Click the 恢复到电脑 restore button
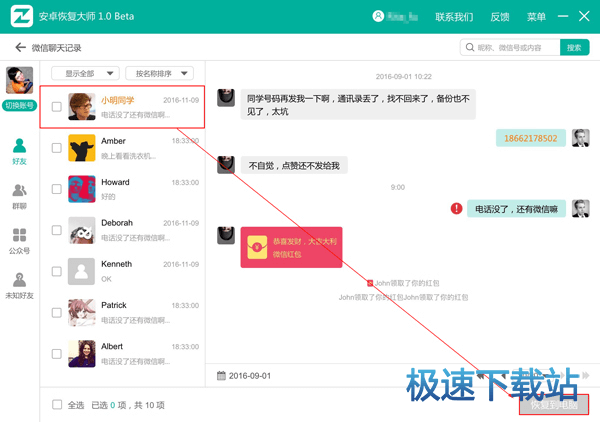The width and height of the screenshot is (600, 422). click(x=554, y=405)
